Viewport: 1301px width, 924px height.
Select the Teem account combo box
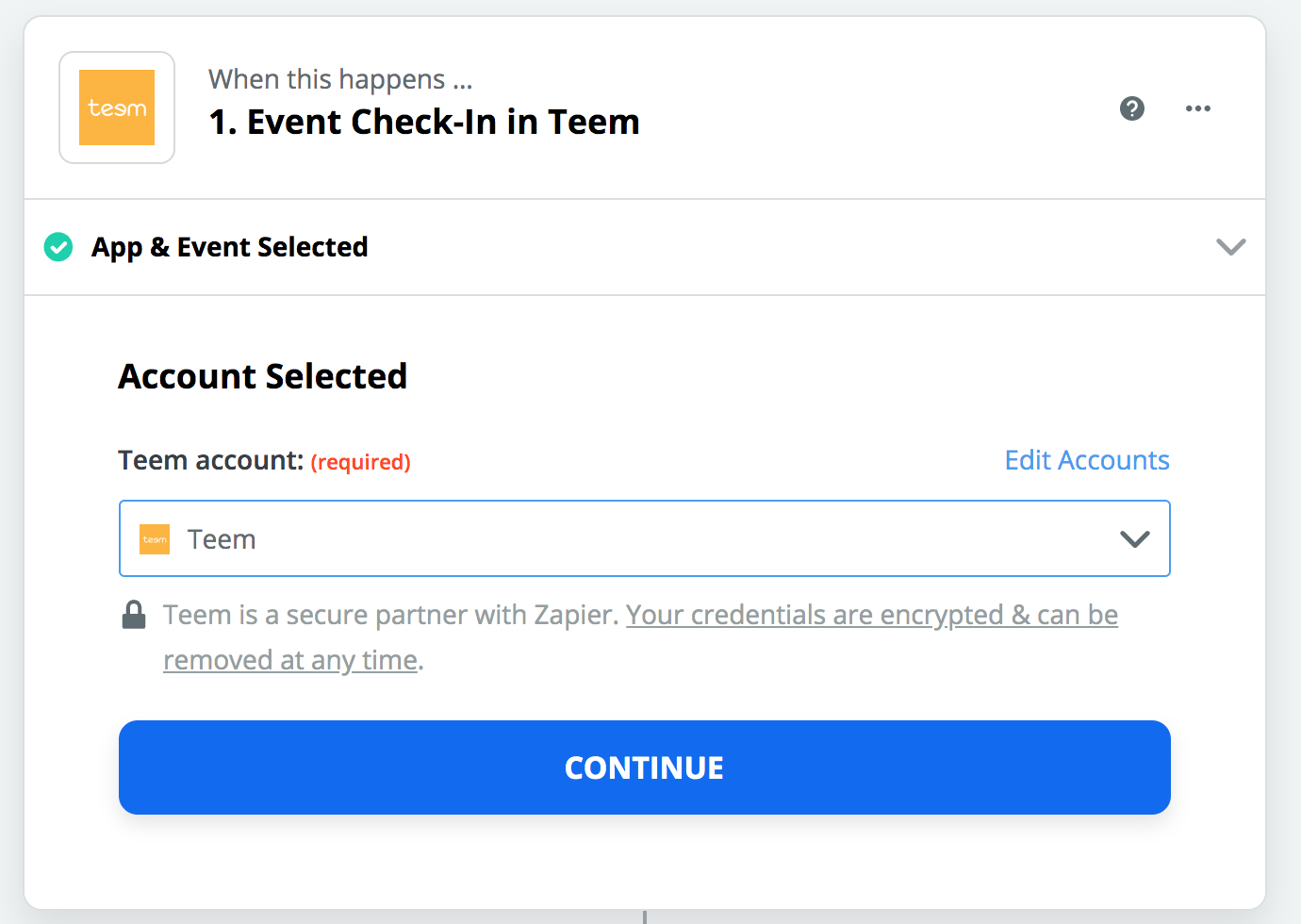(x=645, y=538)
